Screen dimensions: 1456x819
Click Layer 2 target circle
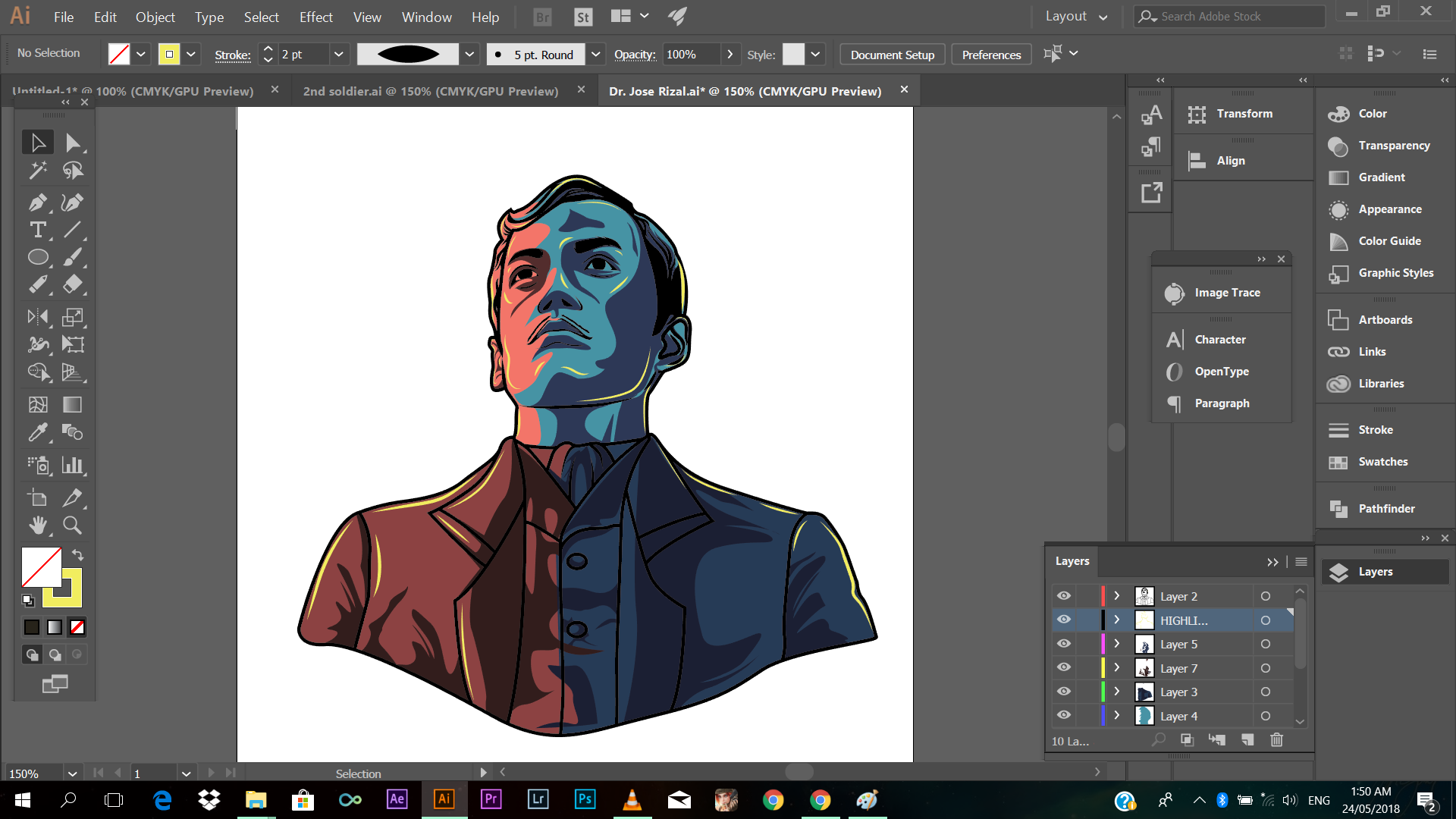1266,596
